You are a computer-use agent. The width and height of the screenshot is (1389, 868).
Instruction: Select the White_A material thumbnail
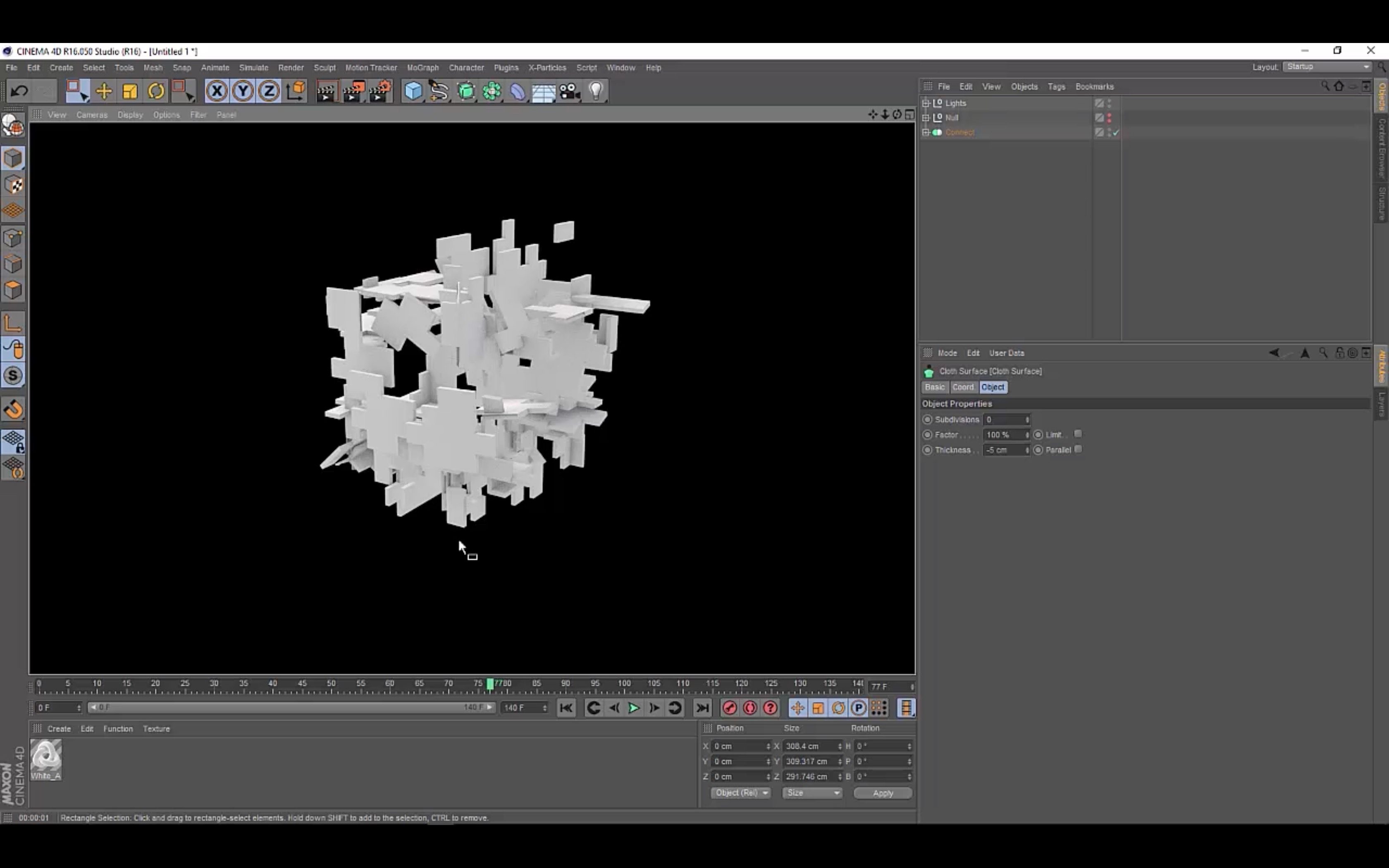(46, 756)
